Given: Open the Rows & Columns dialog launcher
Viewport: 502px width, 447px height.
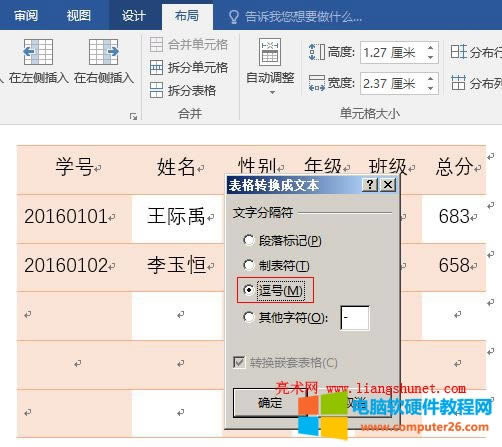Looking at the screenshot, I should 134,116.
